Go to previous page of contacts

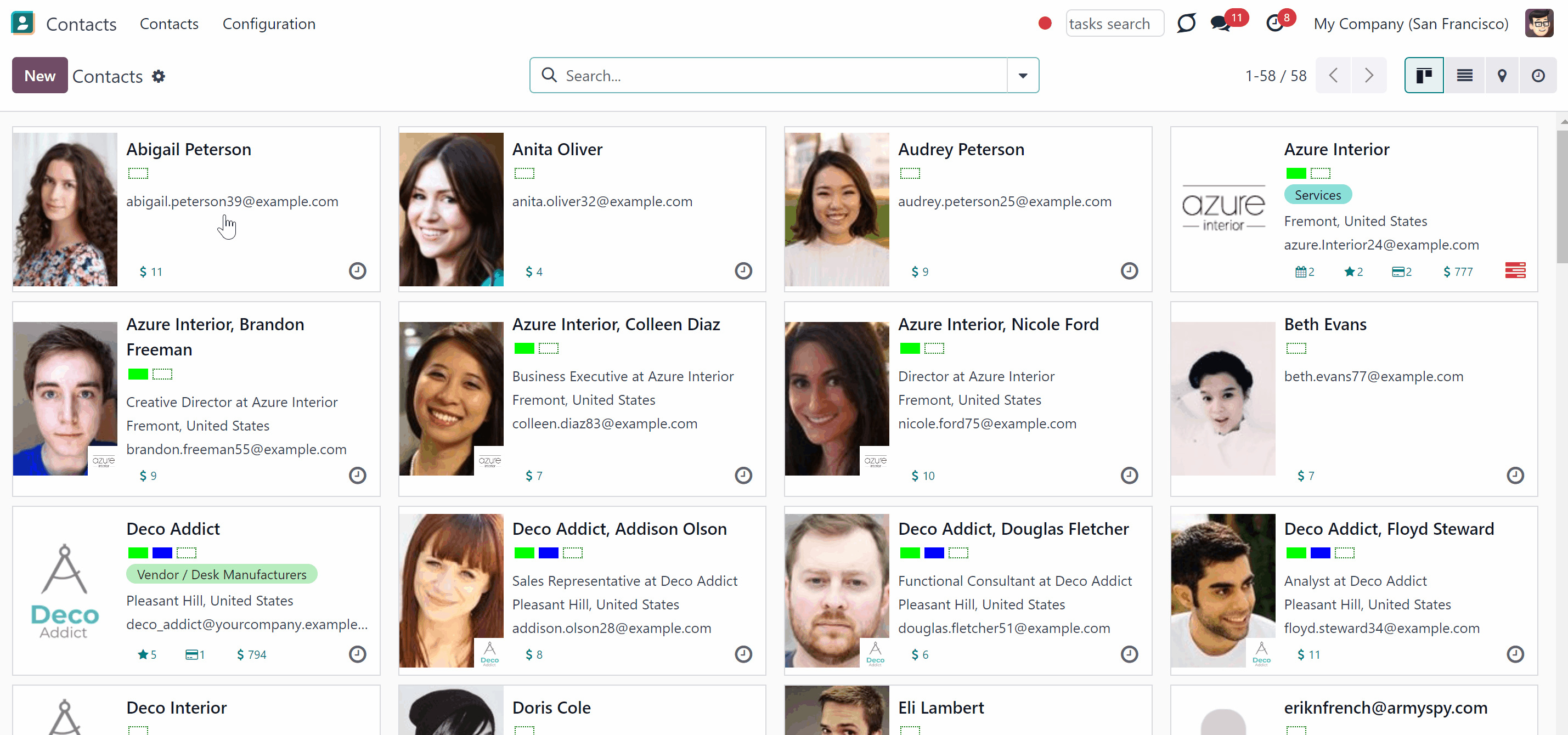tap(1333, 76)
